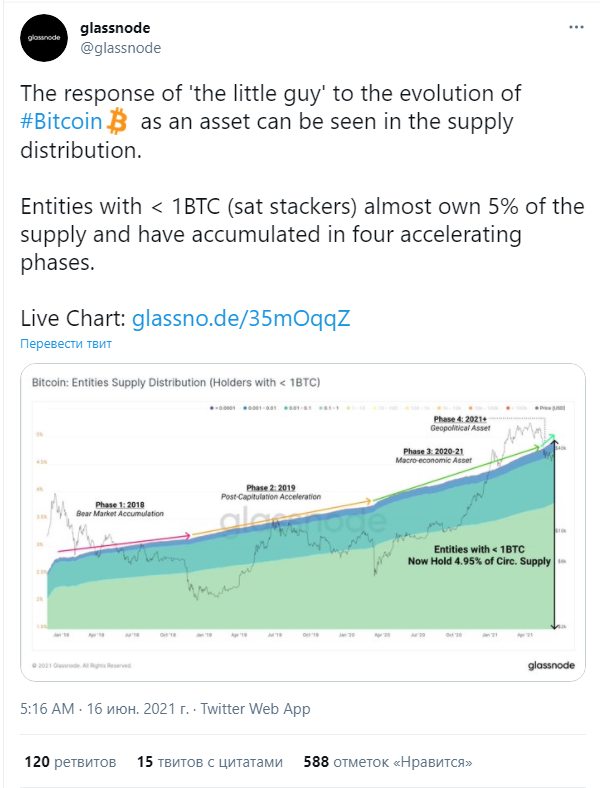600x788 pixels.
Task: Open the tweet's three-dot More menu
Action: (x=576, y=27)
